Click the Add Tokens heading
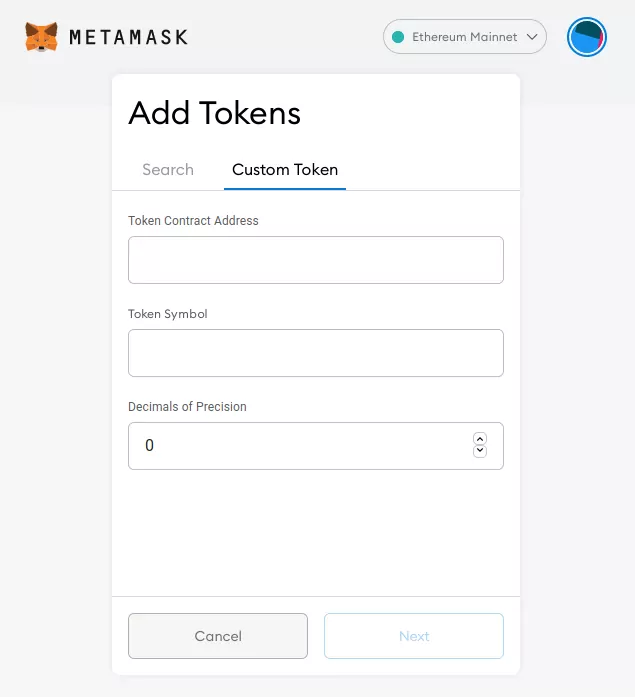Screen dimensions: 635x697 click(214, 113)
